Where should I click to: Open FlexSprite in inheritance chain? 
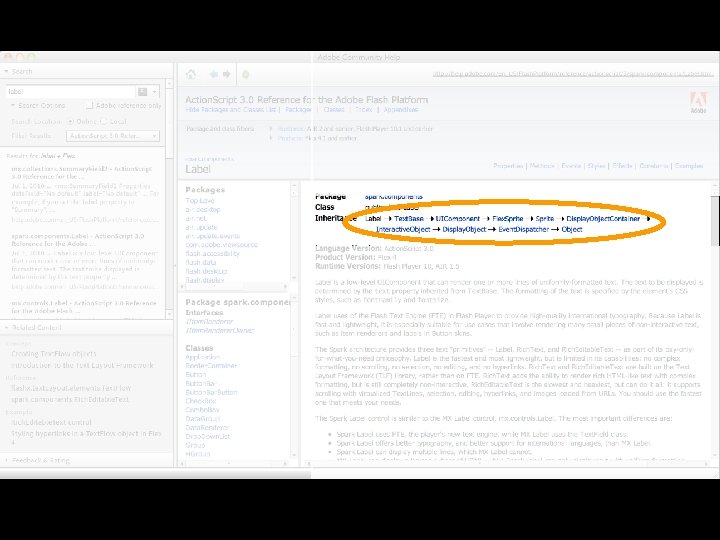click(x=507, y=219)
